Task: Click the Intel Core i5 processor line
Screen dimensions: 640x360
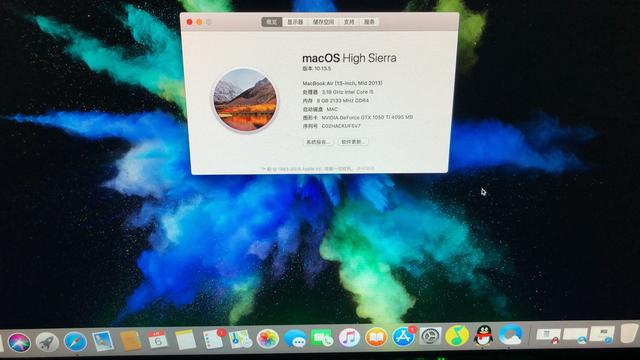Action: pos(338,92)
